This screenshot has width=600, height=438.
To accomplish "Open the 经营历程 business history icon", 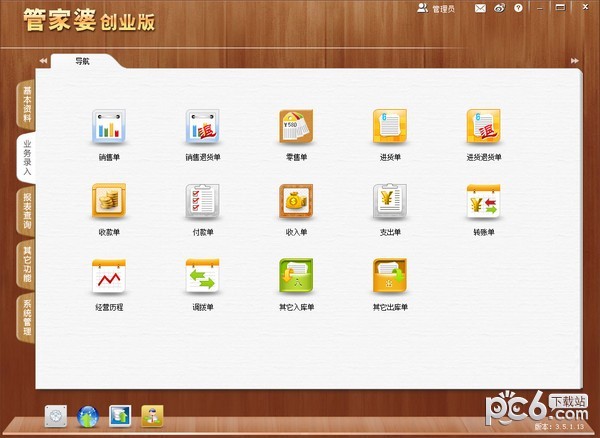I will pos(109,278).
